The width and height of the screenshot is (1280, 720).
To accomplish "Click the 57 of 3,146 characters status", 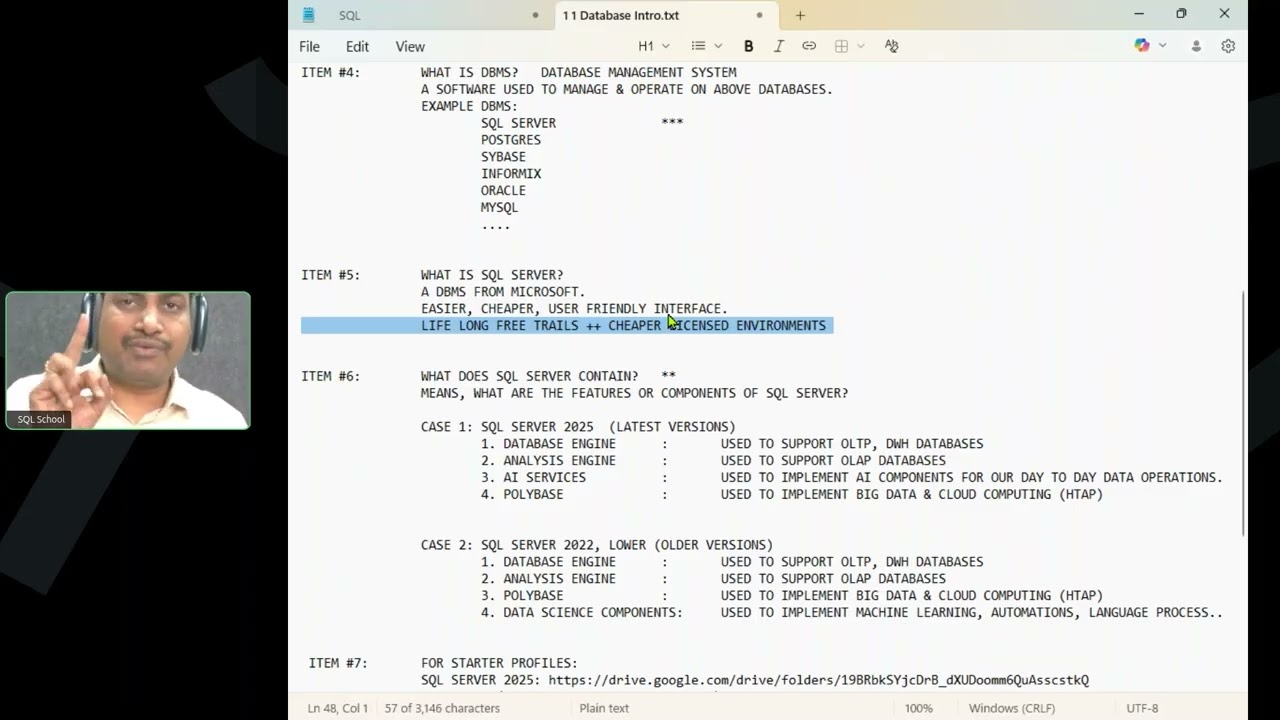I will point(442,708).
